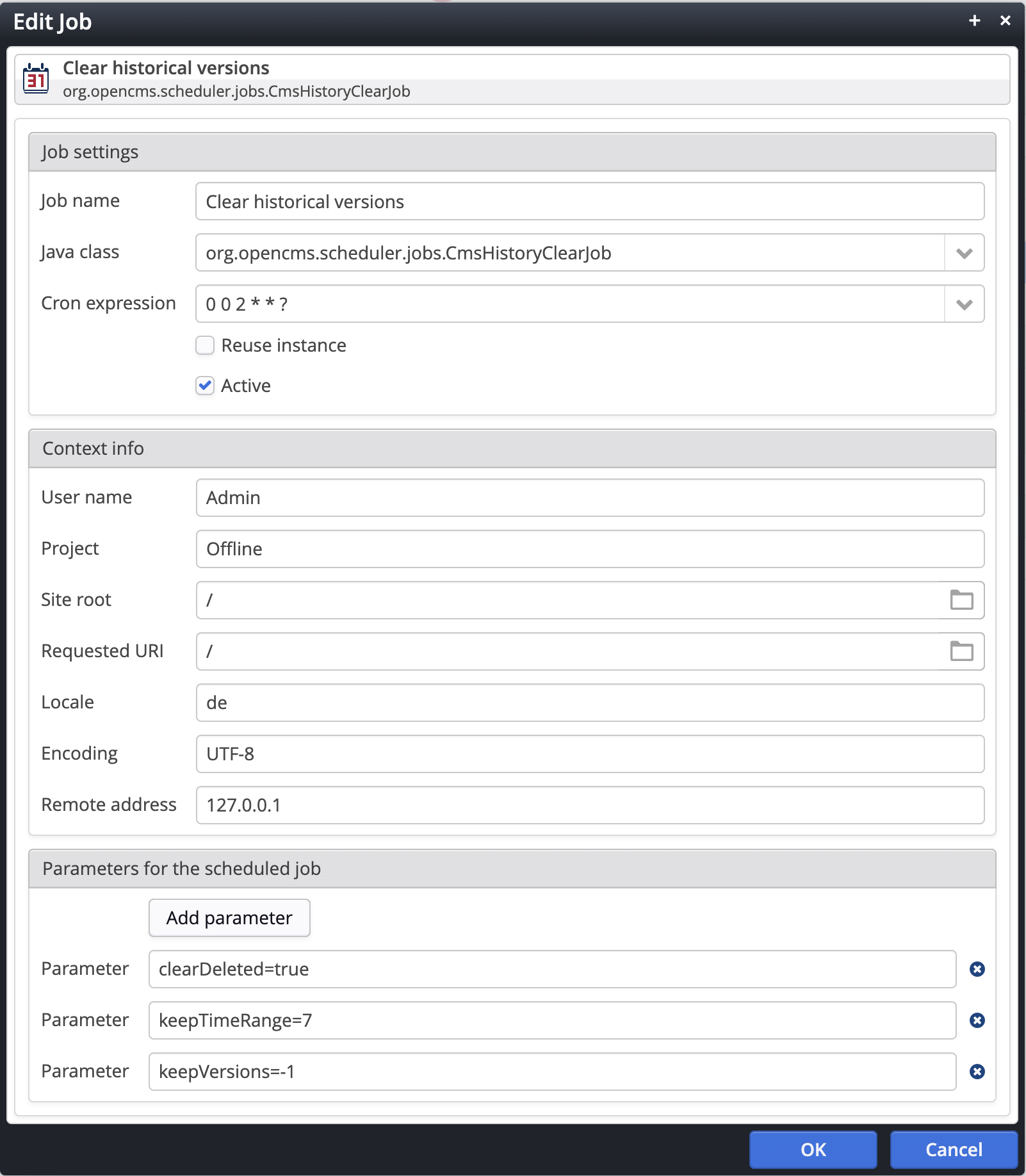This screenshot has width=1026, height=1176.
Task: Delete the keepTimeRange=7 parameter
Action: (977, 1020)
